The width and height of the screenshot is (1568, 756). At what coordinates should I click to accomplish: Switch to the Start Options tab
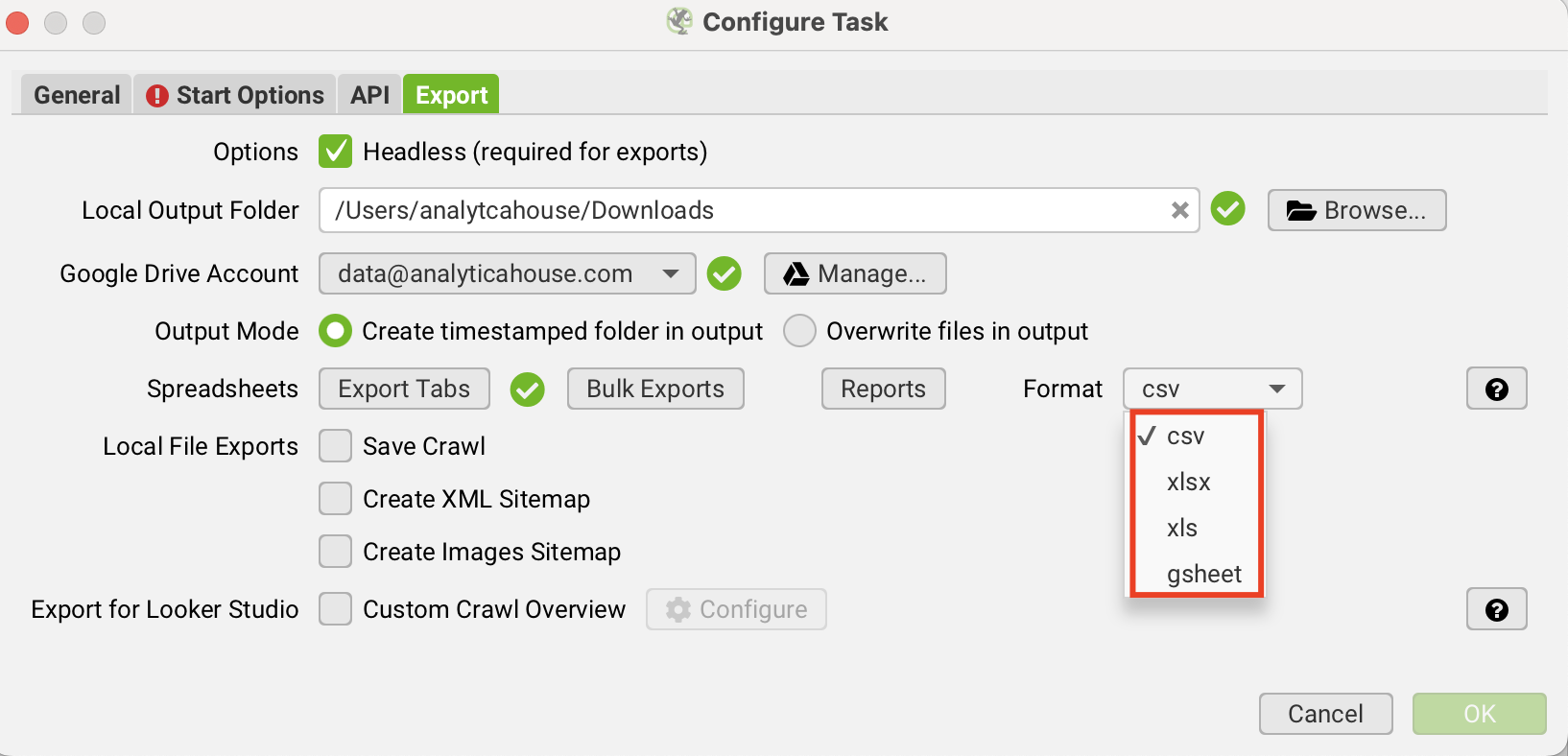[235, 95]
